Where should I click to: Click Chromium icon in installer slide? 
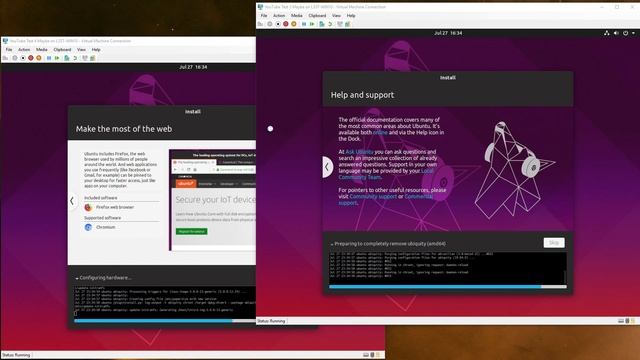point(88,227)
